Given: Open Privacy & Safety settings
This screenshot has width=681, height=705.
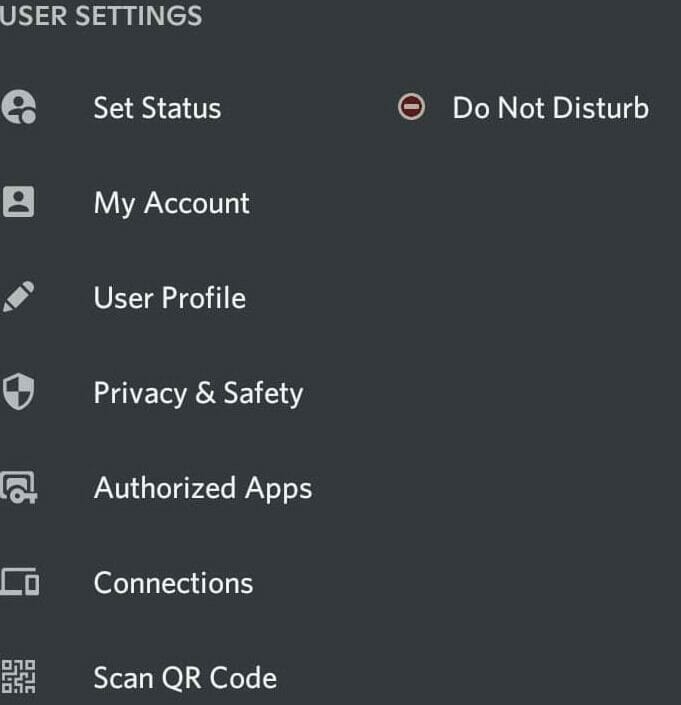Looking at the screenshot, I should coord(198,393).
